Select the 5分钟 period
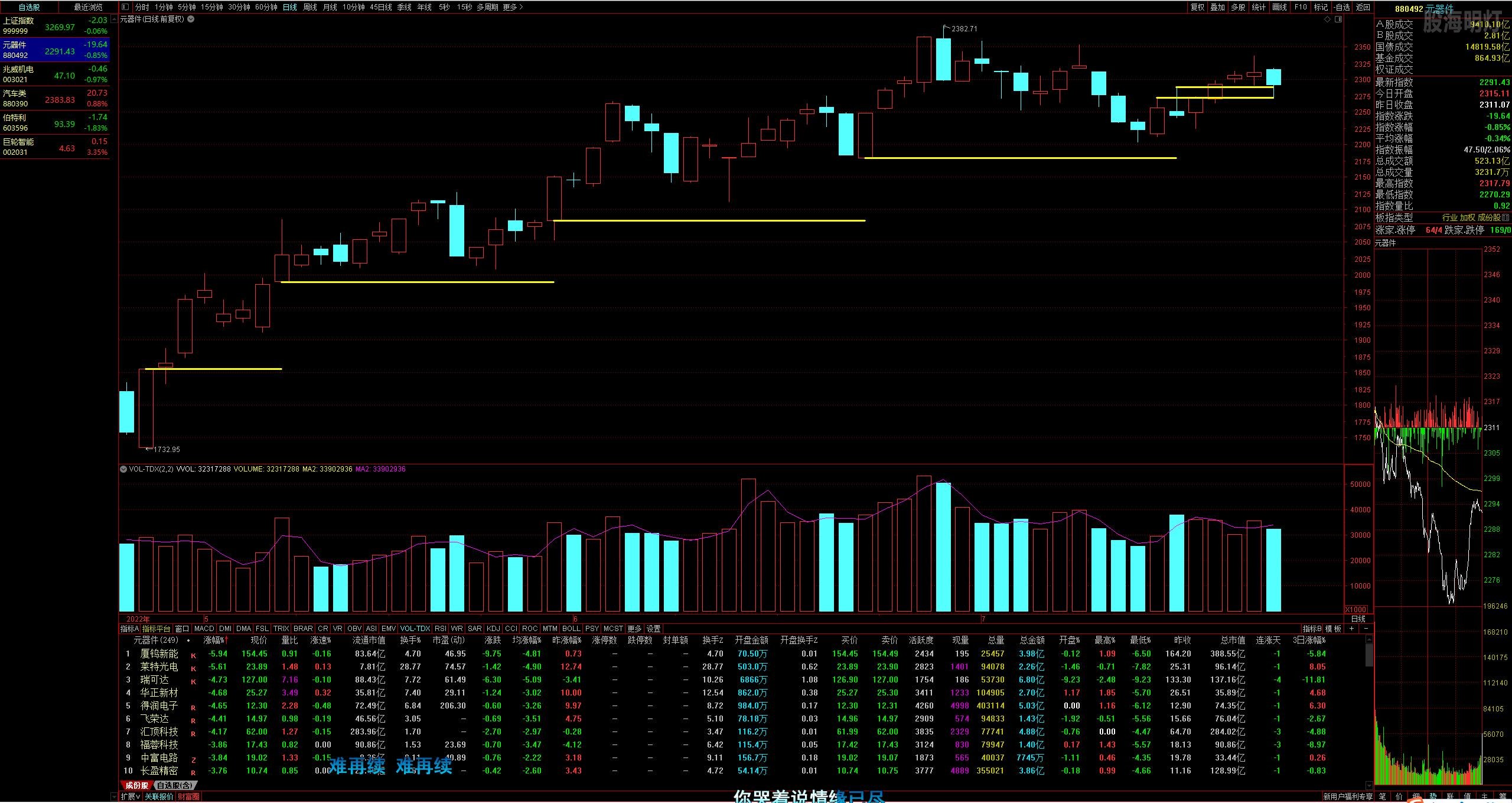This screenshot has width=1512, height=803. 187,7
